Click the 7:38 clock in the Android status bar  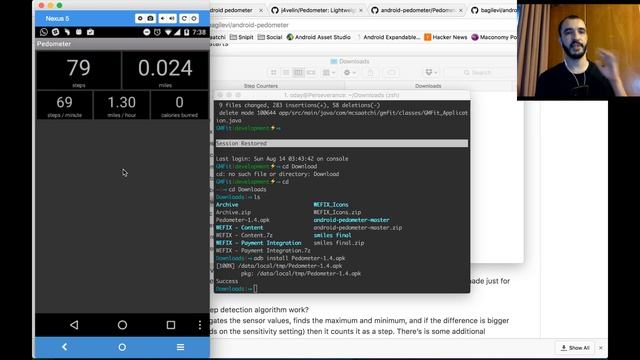[199, 32]
